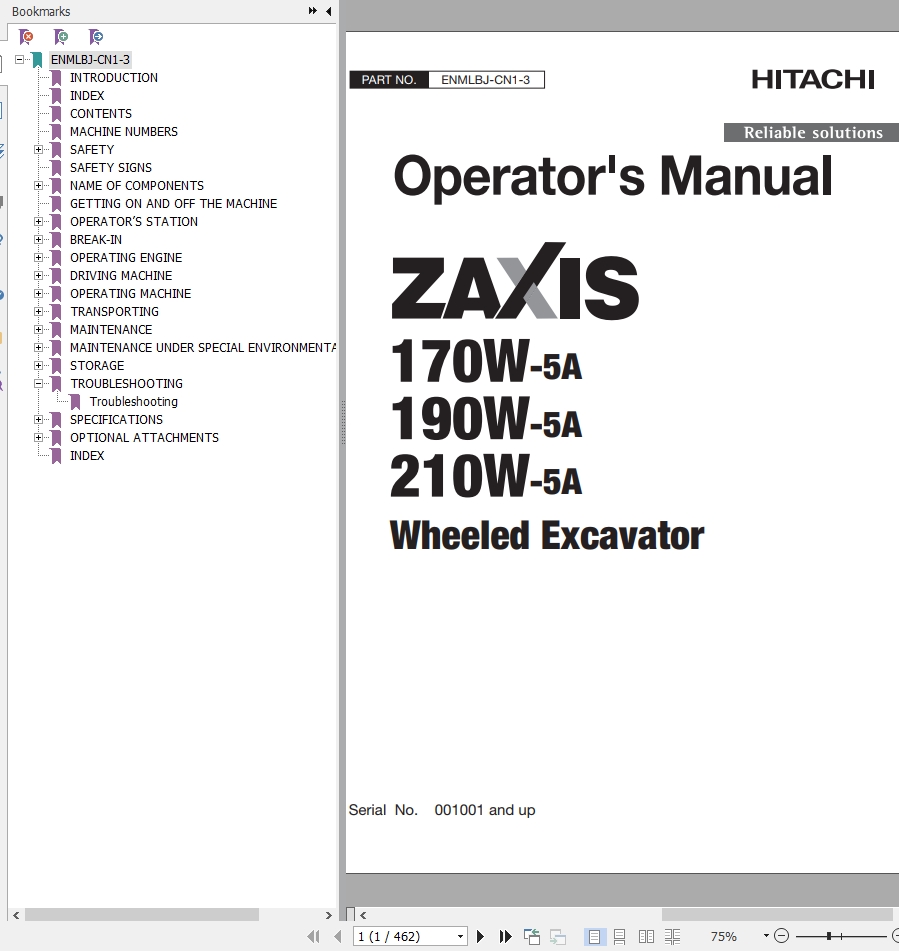
Task: Go to previous page arrow
Action: 338,936
